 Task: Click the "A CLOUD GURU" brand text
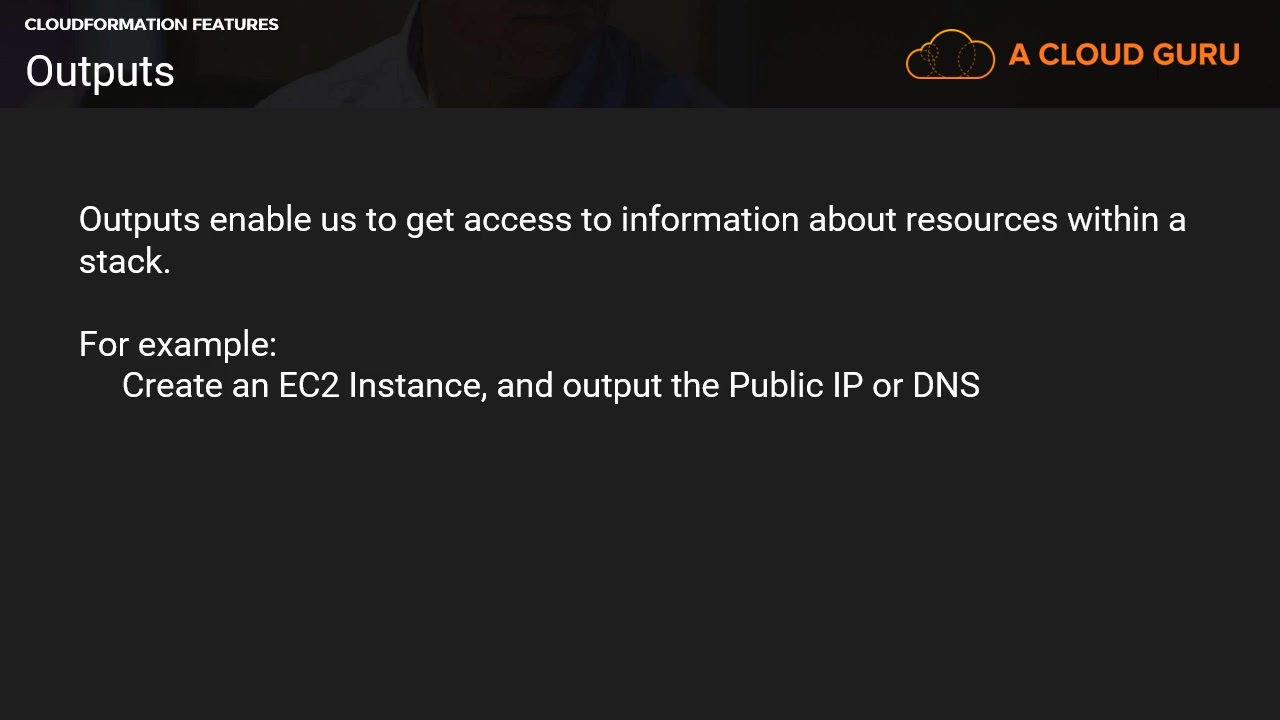(1123, 55)
